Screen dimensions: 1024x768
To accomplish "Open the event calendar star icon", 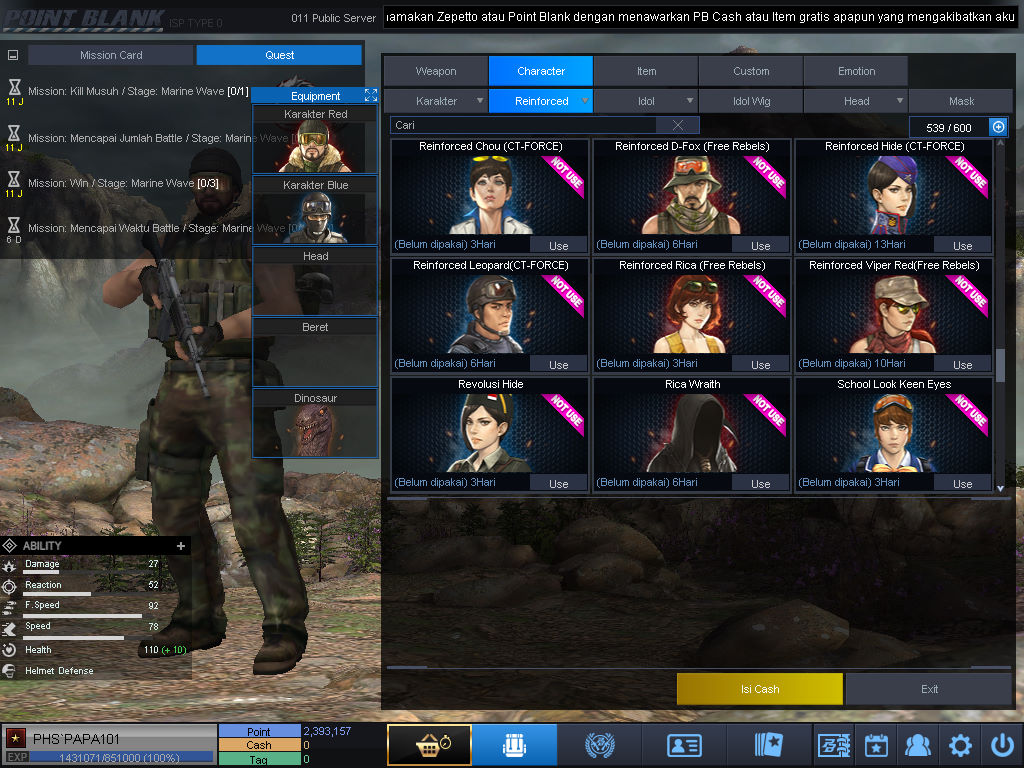I will [x=876, y=744].
